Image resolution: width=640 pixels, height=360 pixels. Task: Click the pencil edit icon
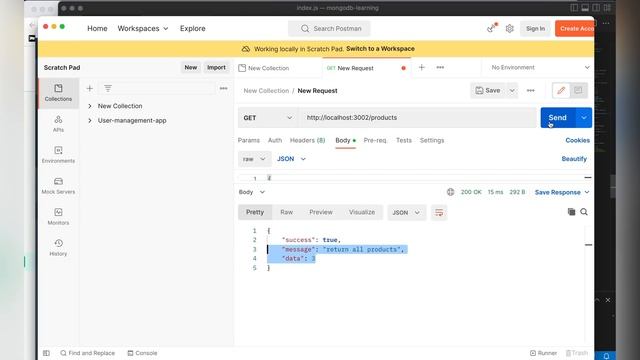tap(561, 91)
